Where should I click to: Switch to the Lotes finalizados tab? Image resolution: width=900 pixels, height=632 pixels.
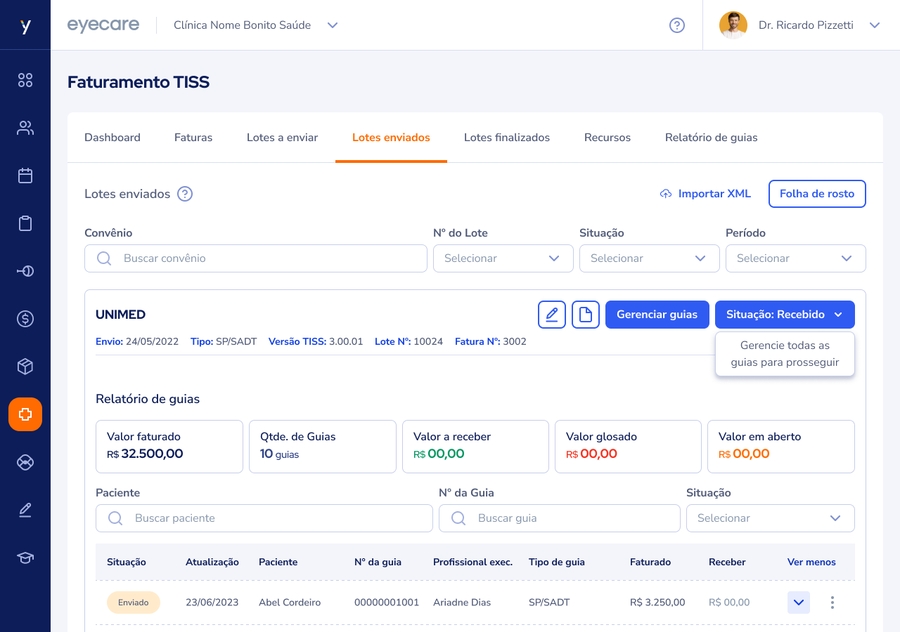tap(506, 138)
